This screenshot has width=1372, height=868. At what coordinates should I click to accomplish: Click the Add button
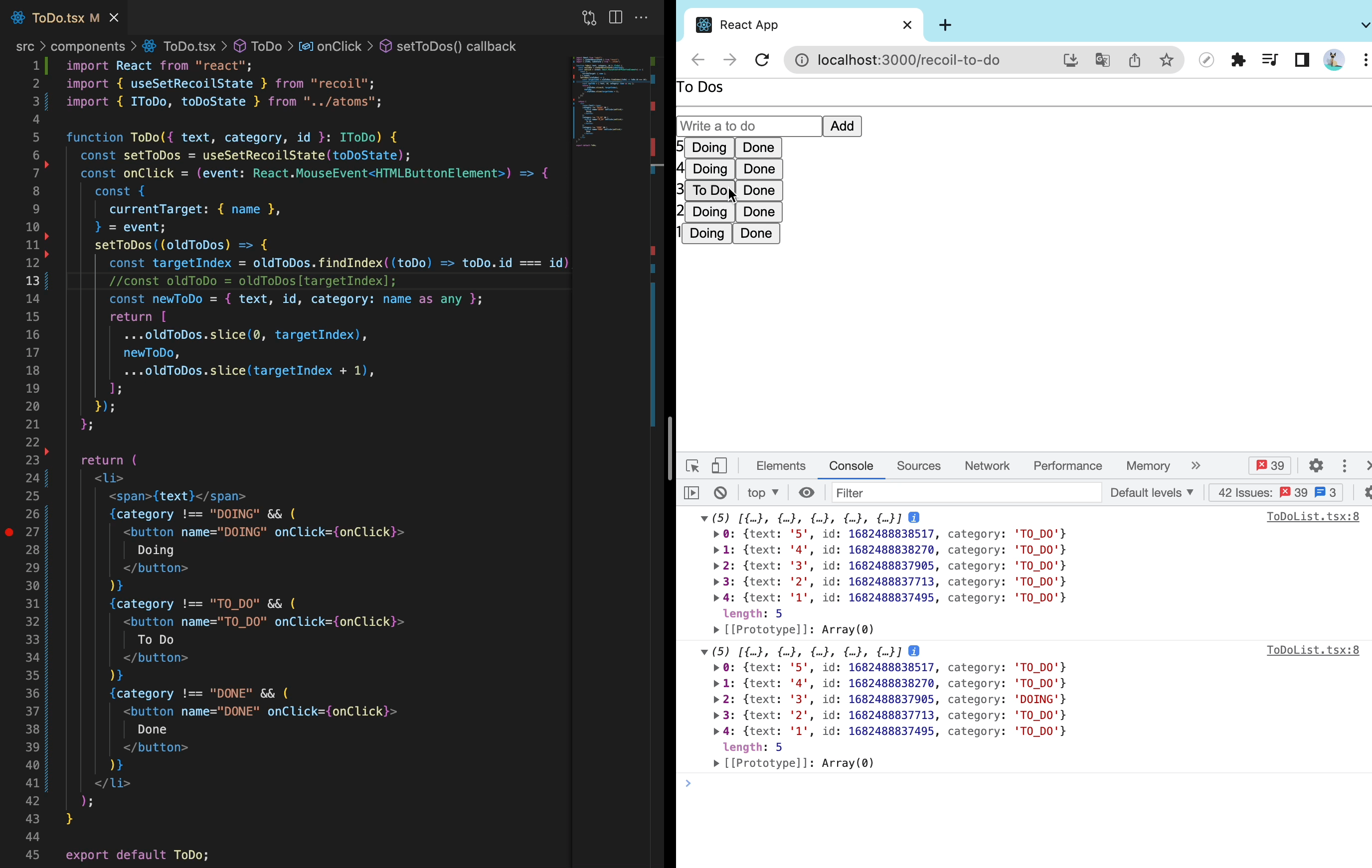(842, 126)
